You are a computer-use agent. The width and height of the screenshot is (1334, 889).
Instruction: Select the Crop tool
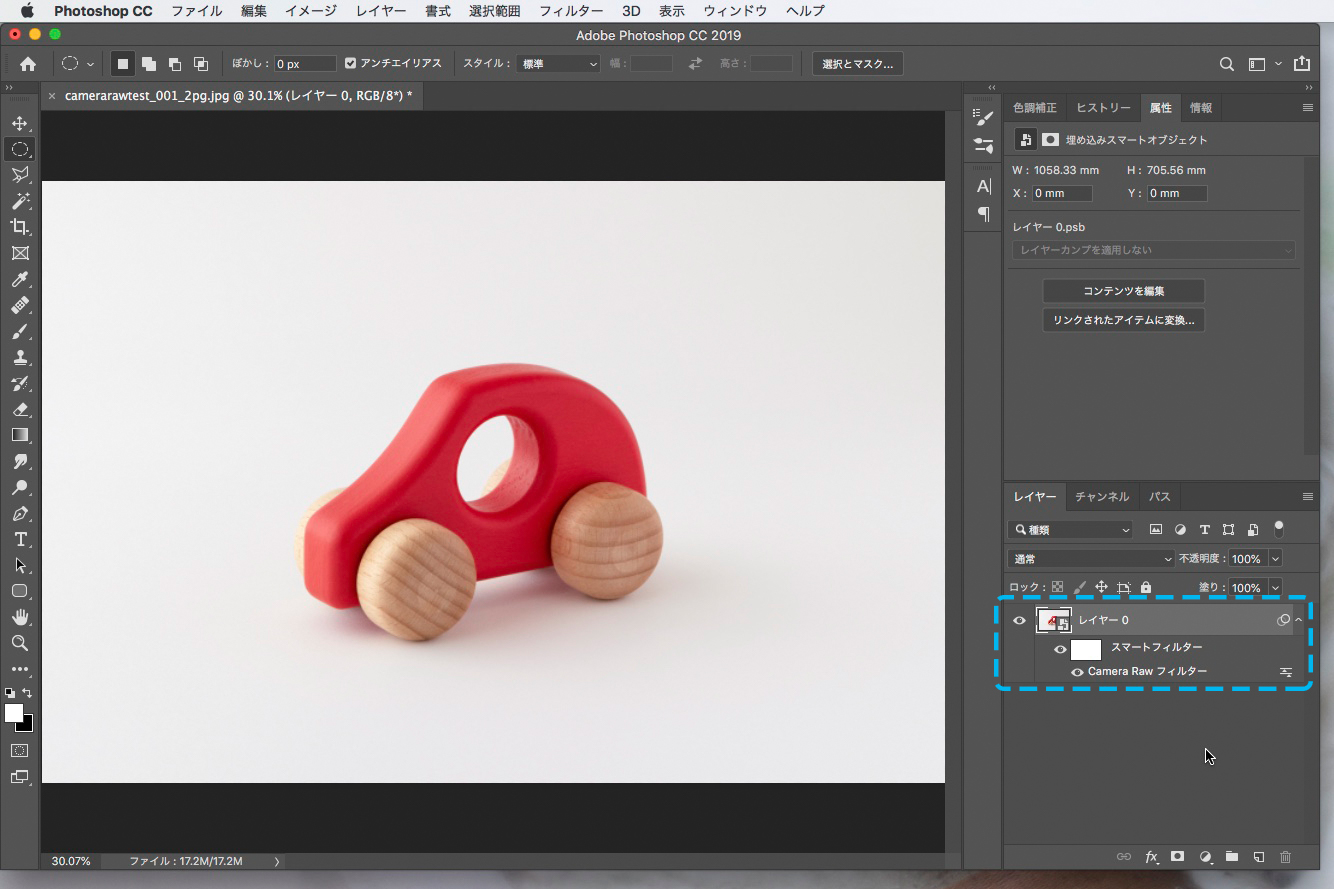click(20, 227)
